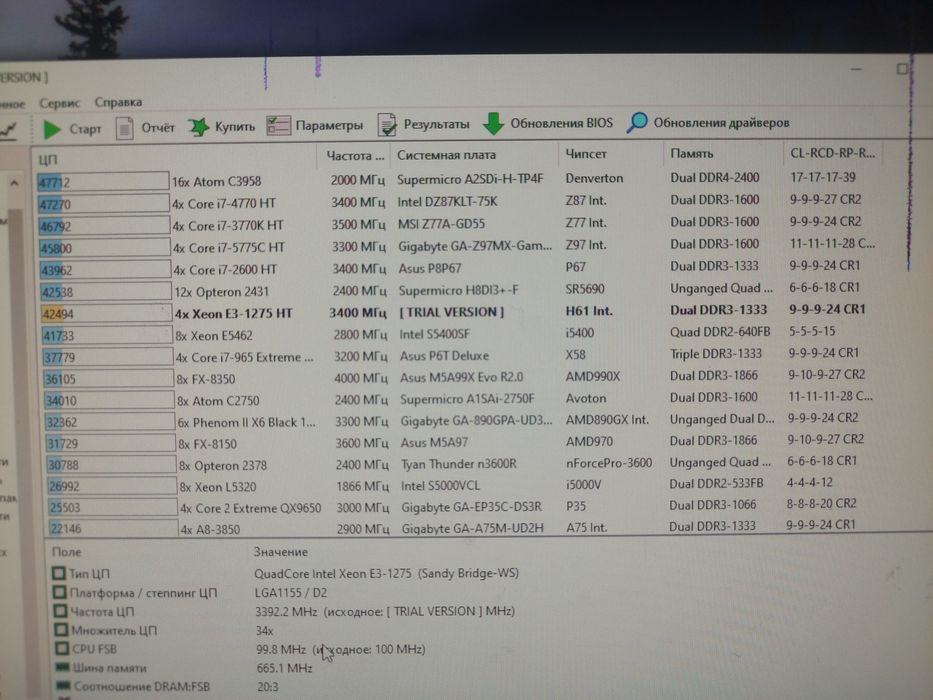
Task: Click the Купить button label
Action: point(234,126)
